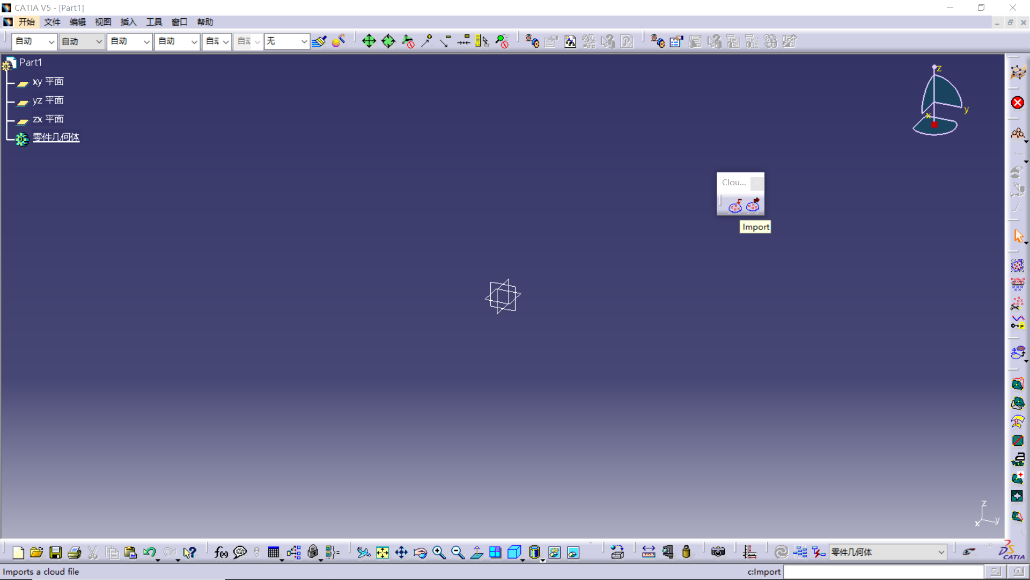This screenshot has height=580, width=1030.
Task: Click the Capture camera icon
Action: [x=718, y=552]
